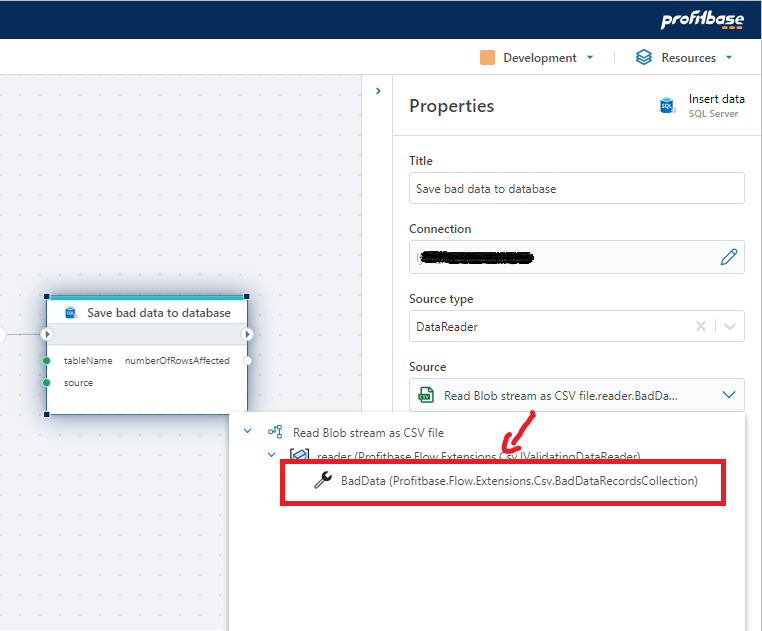Collapse the Properties panel with chevron
Image resolution: width=762 pixels, height=631 pixels.
pos(378,91)
